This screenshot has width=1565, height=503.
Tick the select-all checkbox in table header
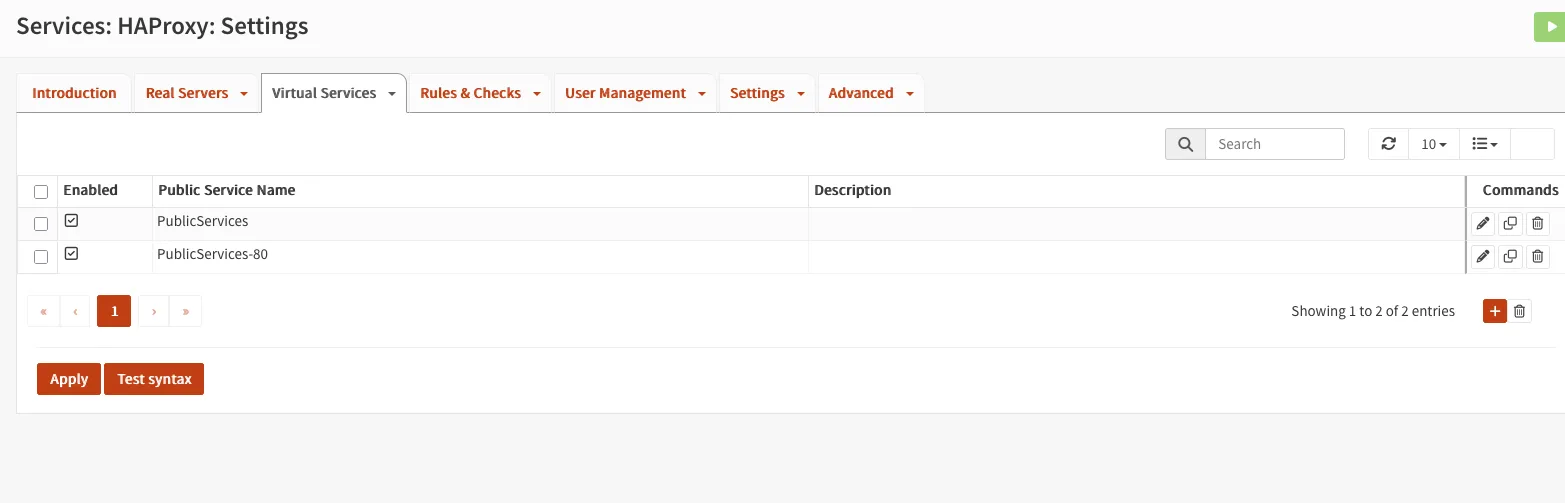(41, 192)
